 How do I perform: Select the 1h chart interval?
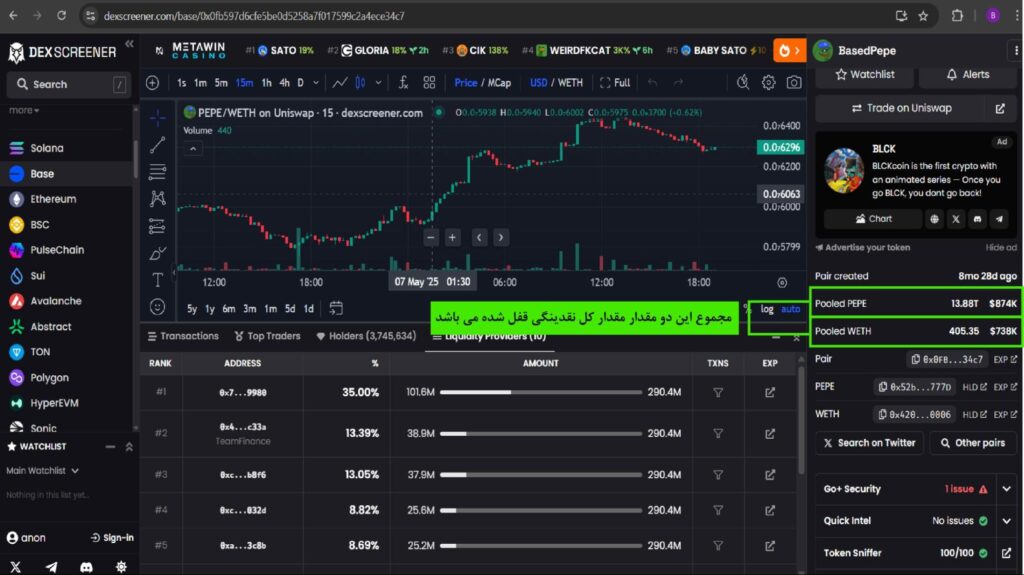pos(266,82)
